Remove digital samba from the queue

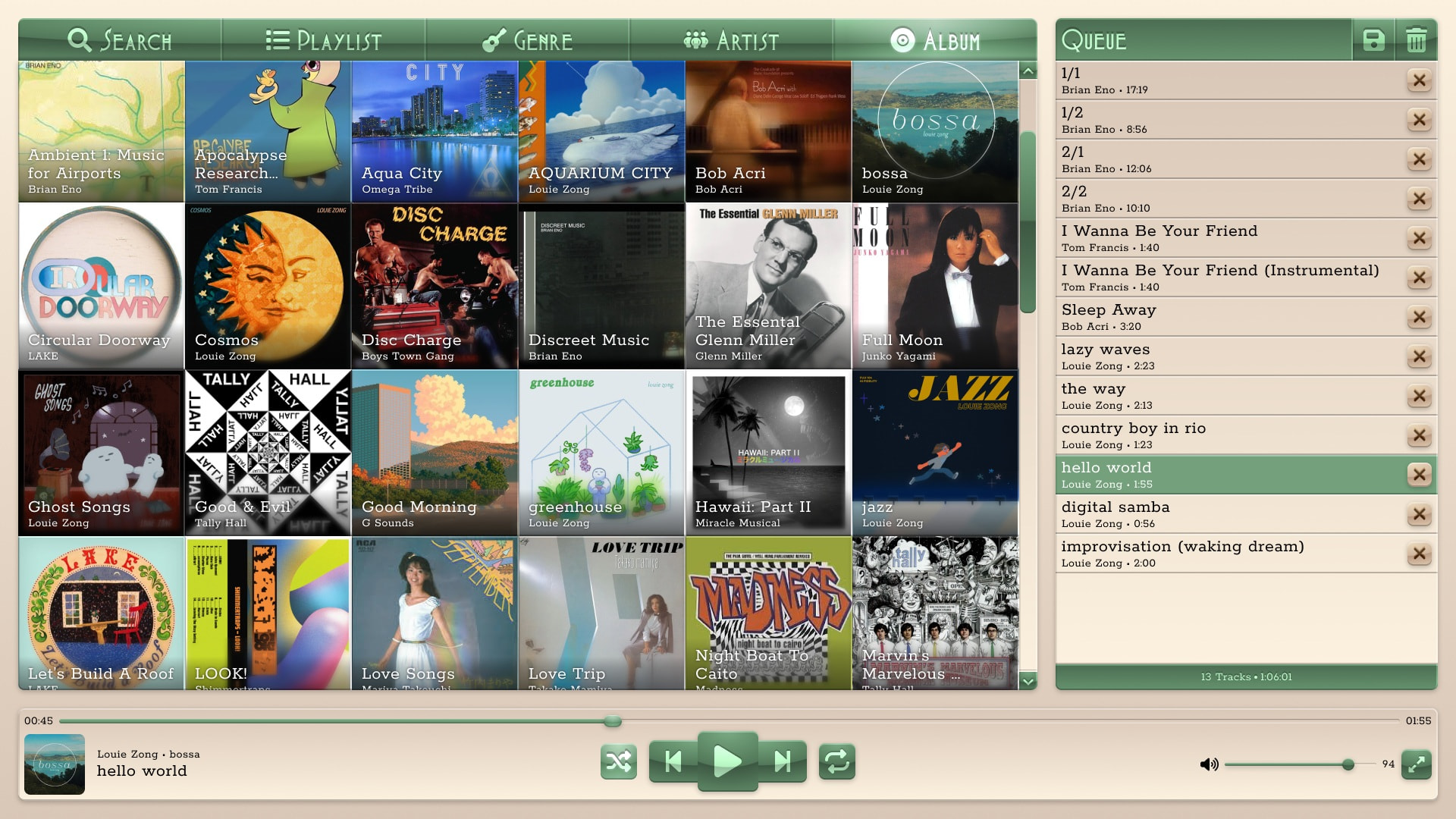point(1420,514)
